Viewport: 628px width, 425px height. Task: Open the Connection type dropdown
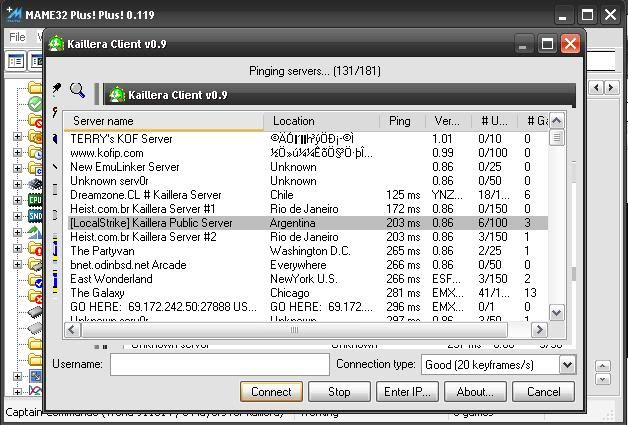click(568, 365)
